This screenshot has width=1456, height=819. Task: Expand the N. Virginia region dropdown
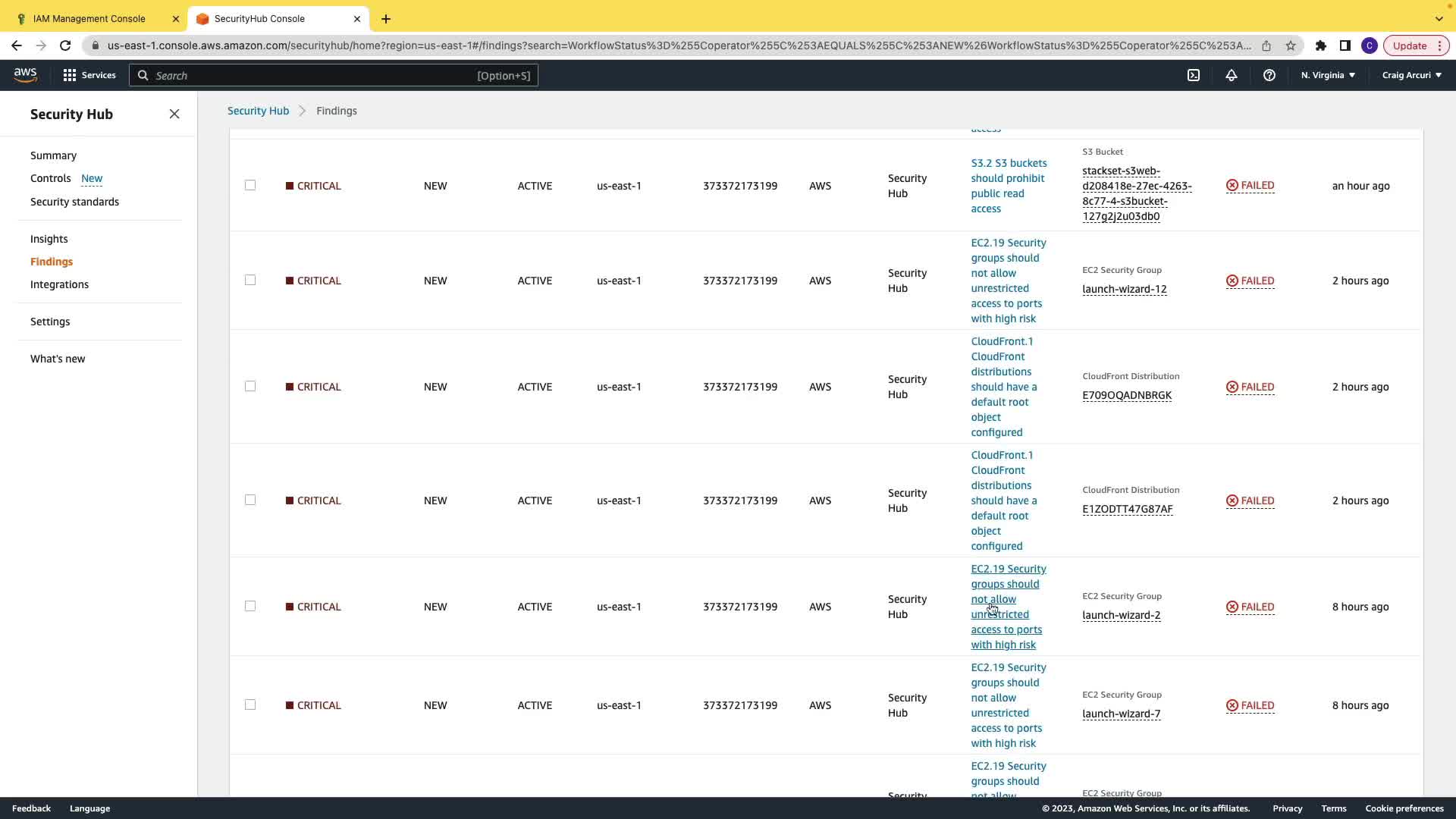pos(1328,75)
